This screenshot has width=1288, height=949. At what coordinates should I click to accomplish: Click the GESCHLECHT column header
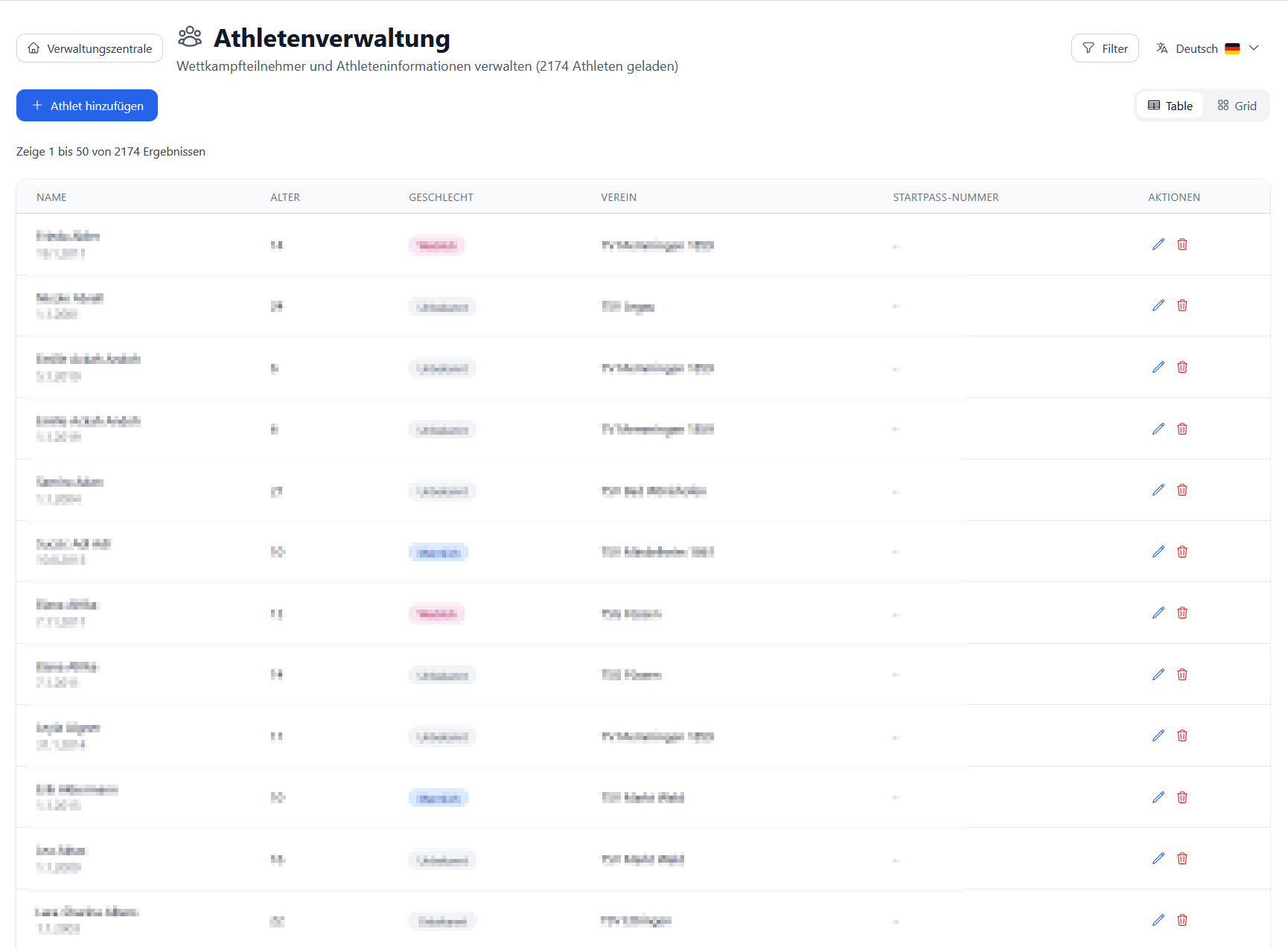441,197
